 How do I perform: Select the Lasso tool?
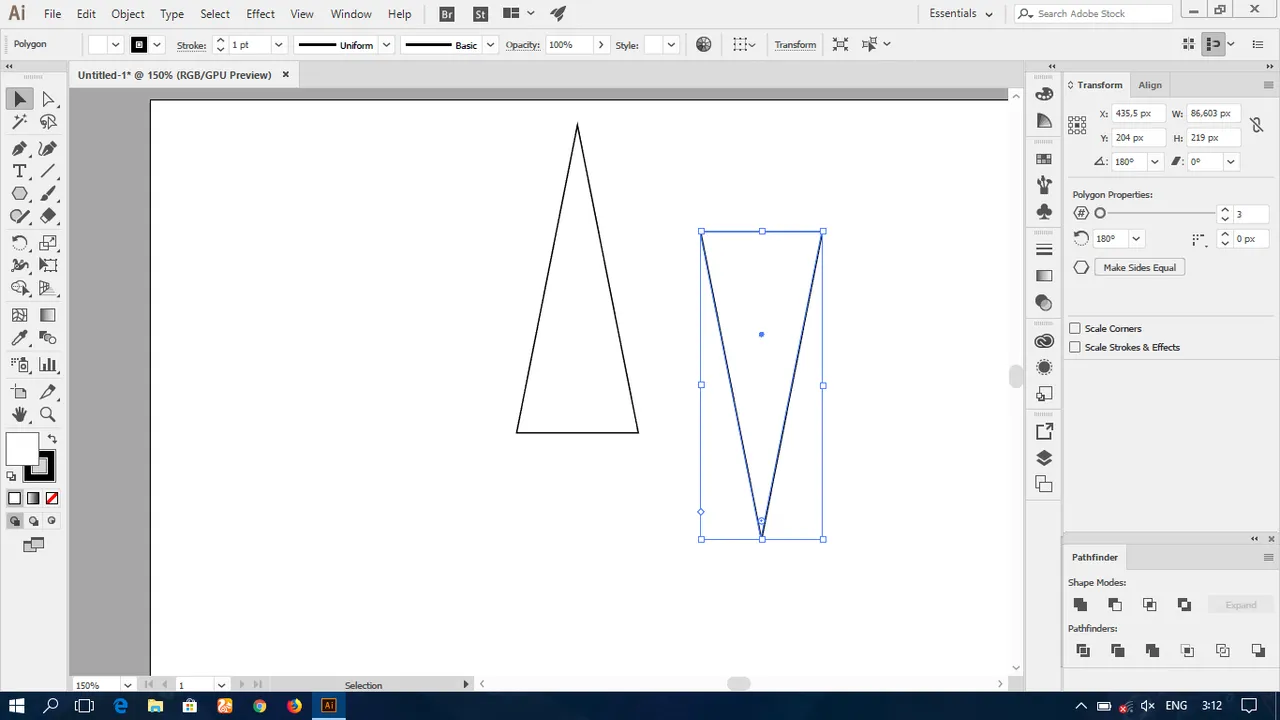48,122
